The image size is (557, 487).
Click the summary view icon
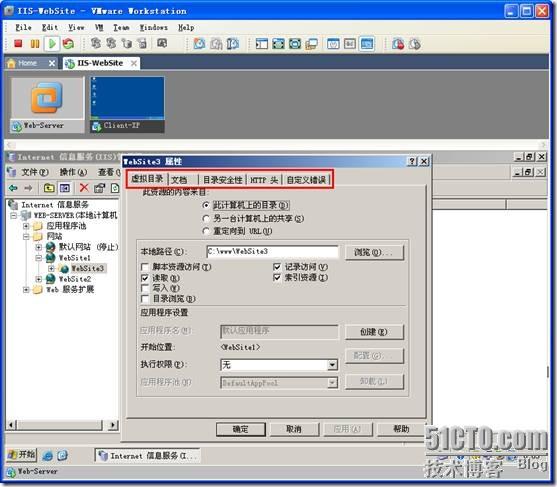[333, 44]
